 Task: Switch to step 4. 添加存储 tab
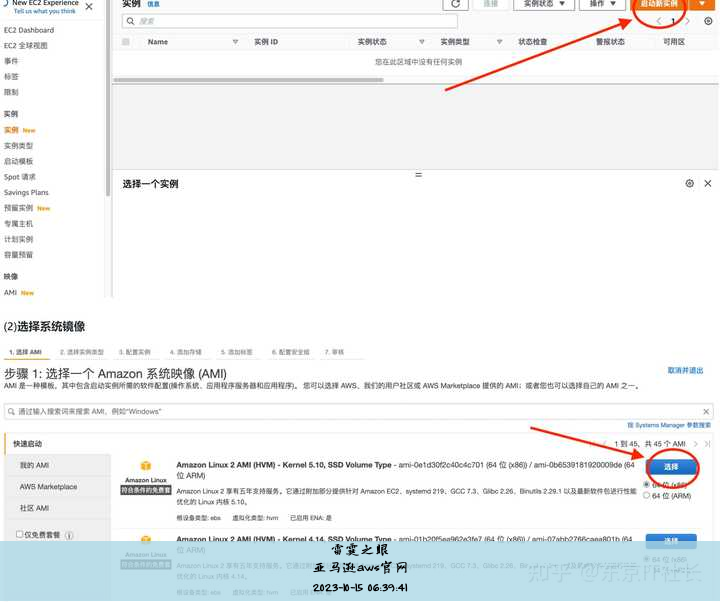pyautogui.click(x=186, y=352)
